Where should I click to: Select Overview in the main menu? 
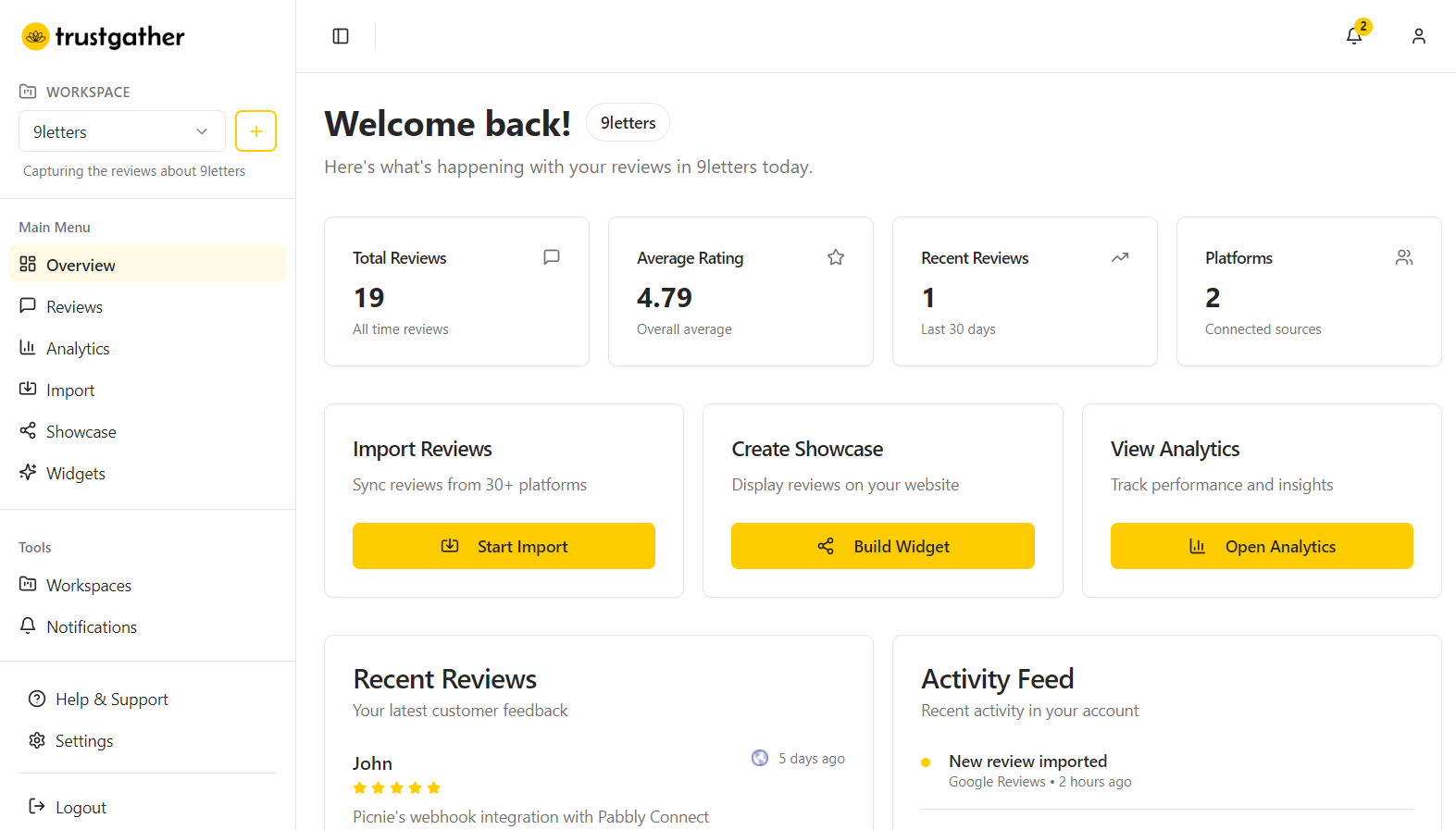[148, 265]
